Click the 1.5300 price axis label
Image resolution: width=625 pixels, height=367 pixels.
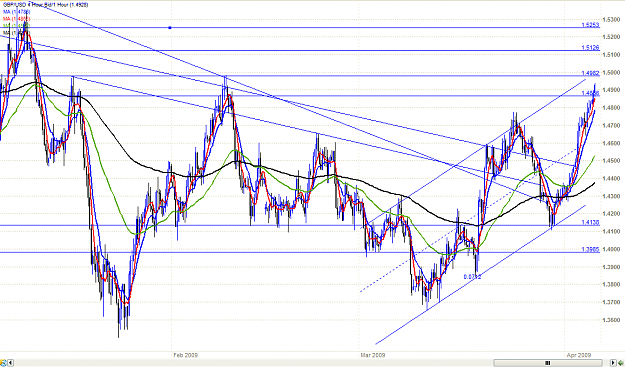pos(611,19)
